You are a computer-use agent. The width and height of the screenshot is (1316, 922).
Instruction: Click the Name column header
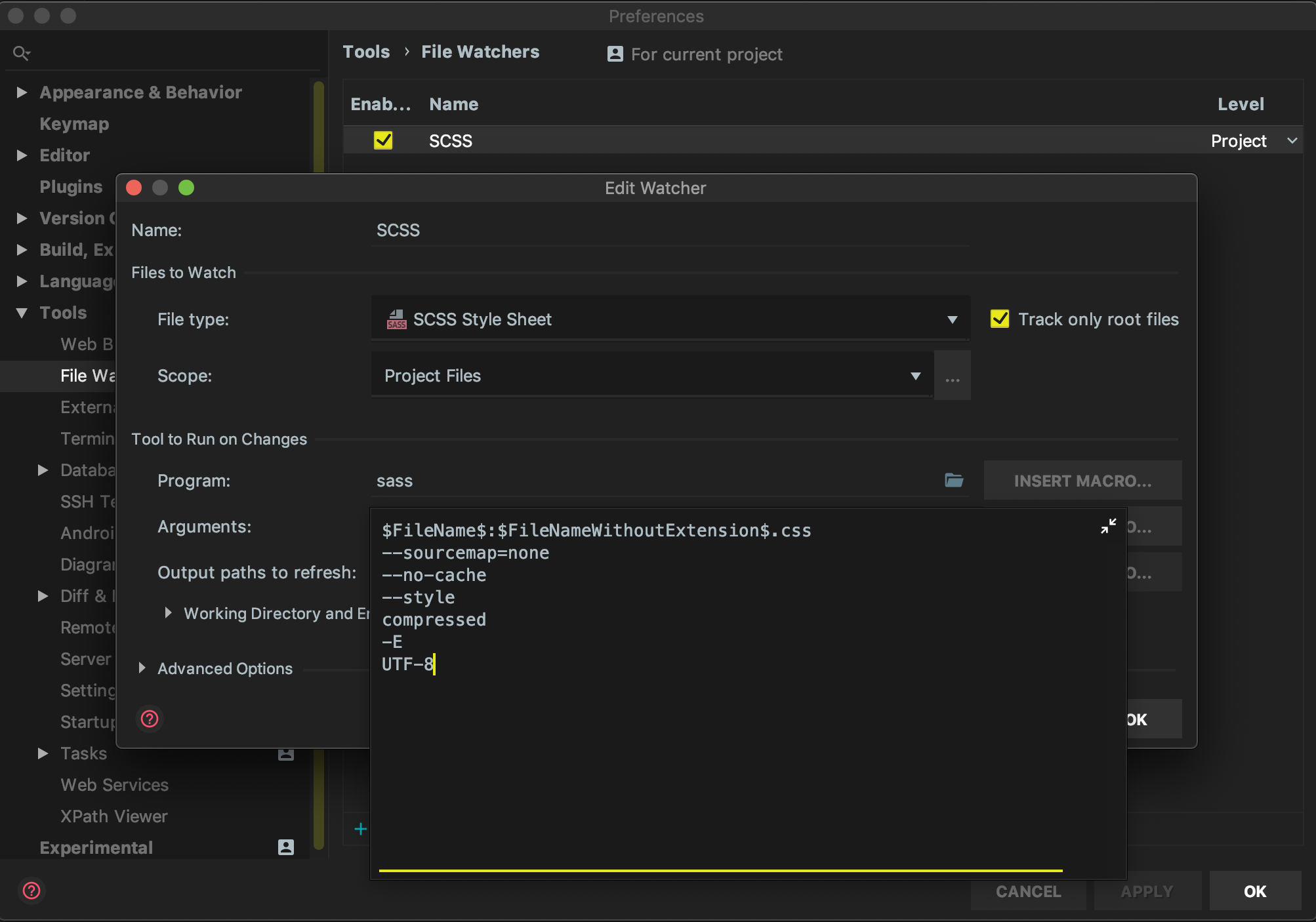pyautogui.click(x=453, y=104)
